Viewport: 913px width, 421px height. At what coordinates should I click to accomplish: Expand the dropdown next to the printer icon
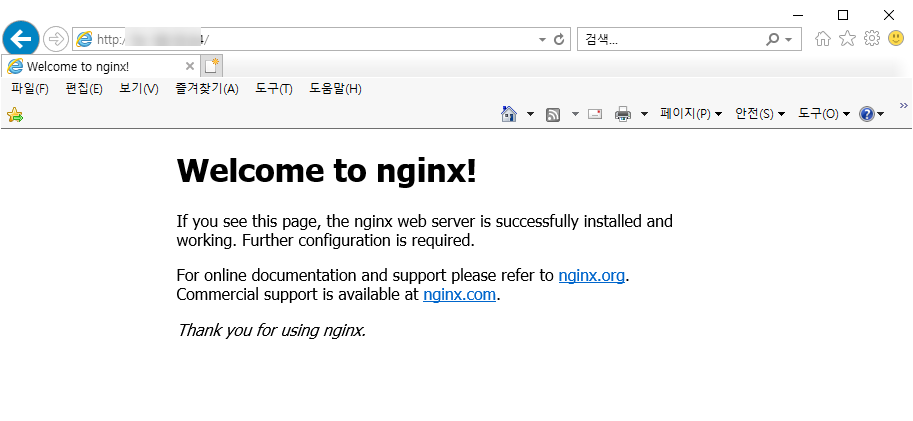644,114
